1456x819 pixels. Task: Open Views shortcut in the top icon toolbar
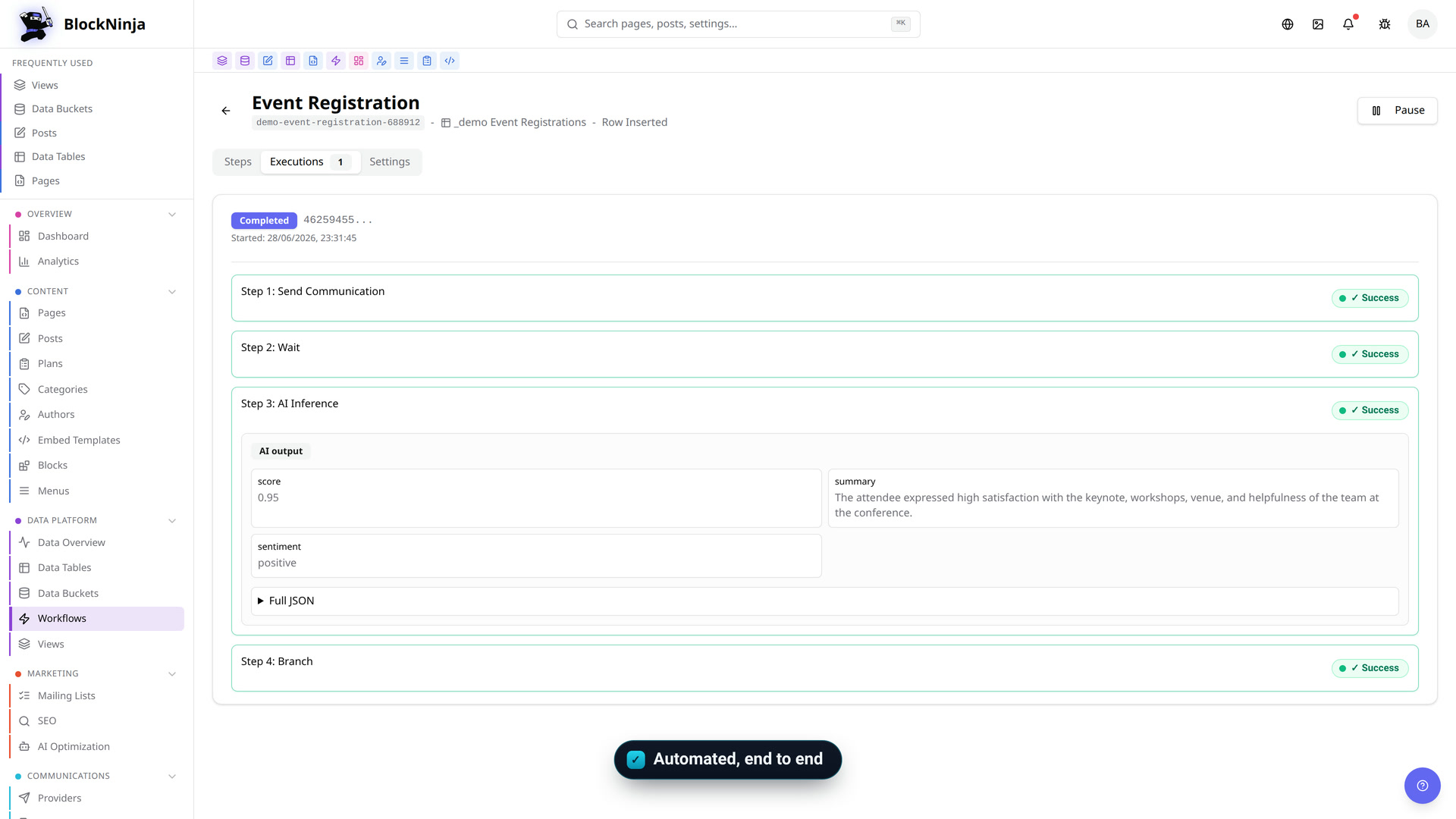(222, 61)
